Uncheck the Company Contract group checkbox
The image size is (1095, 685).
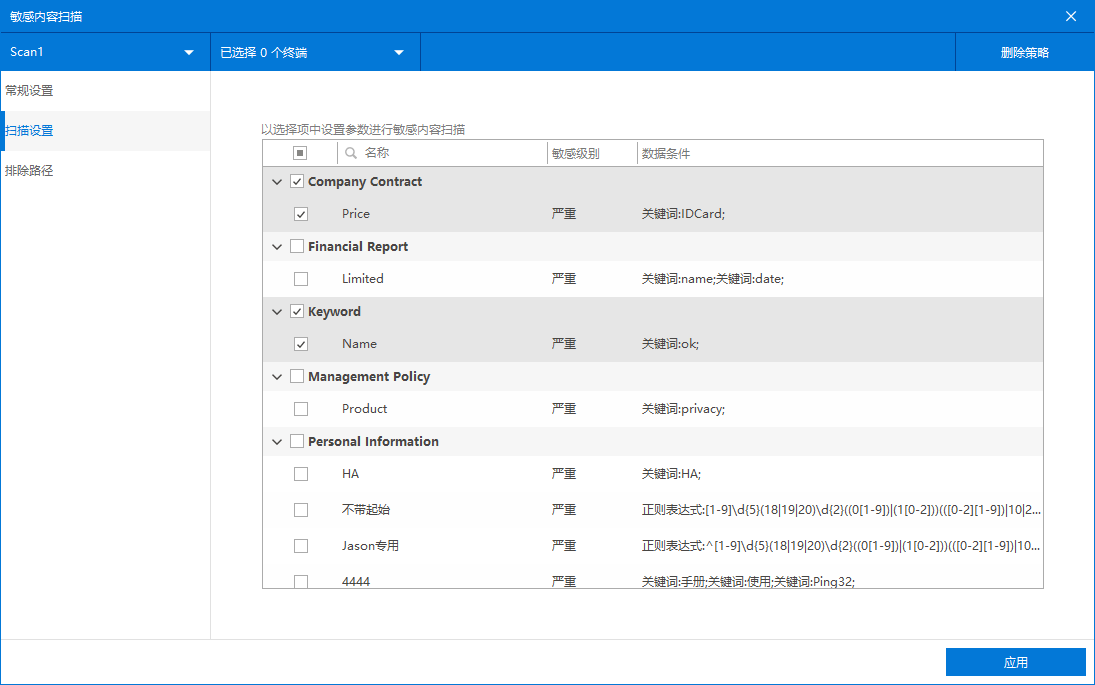(297, 182)
